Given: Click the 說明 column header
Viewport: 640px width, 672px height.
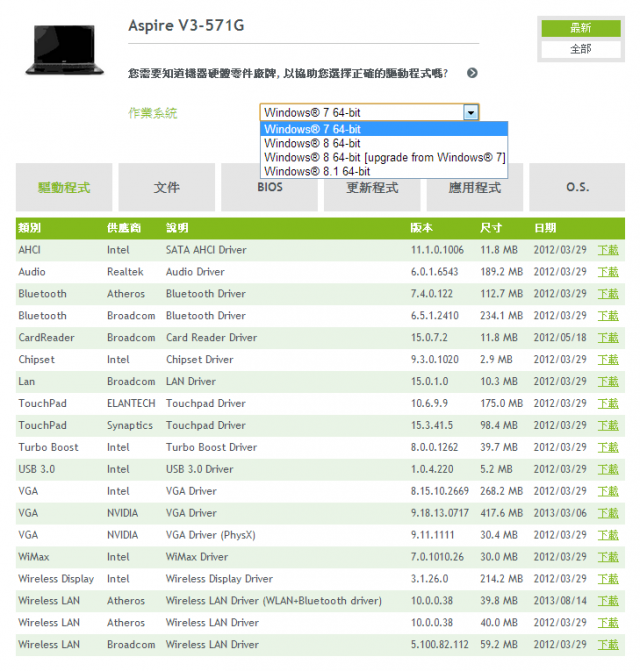Looking at the screenshot, I should [x=177, y=228].
